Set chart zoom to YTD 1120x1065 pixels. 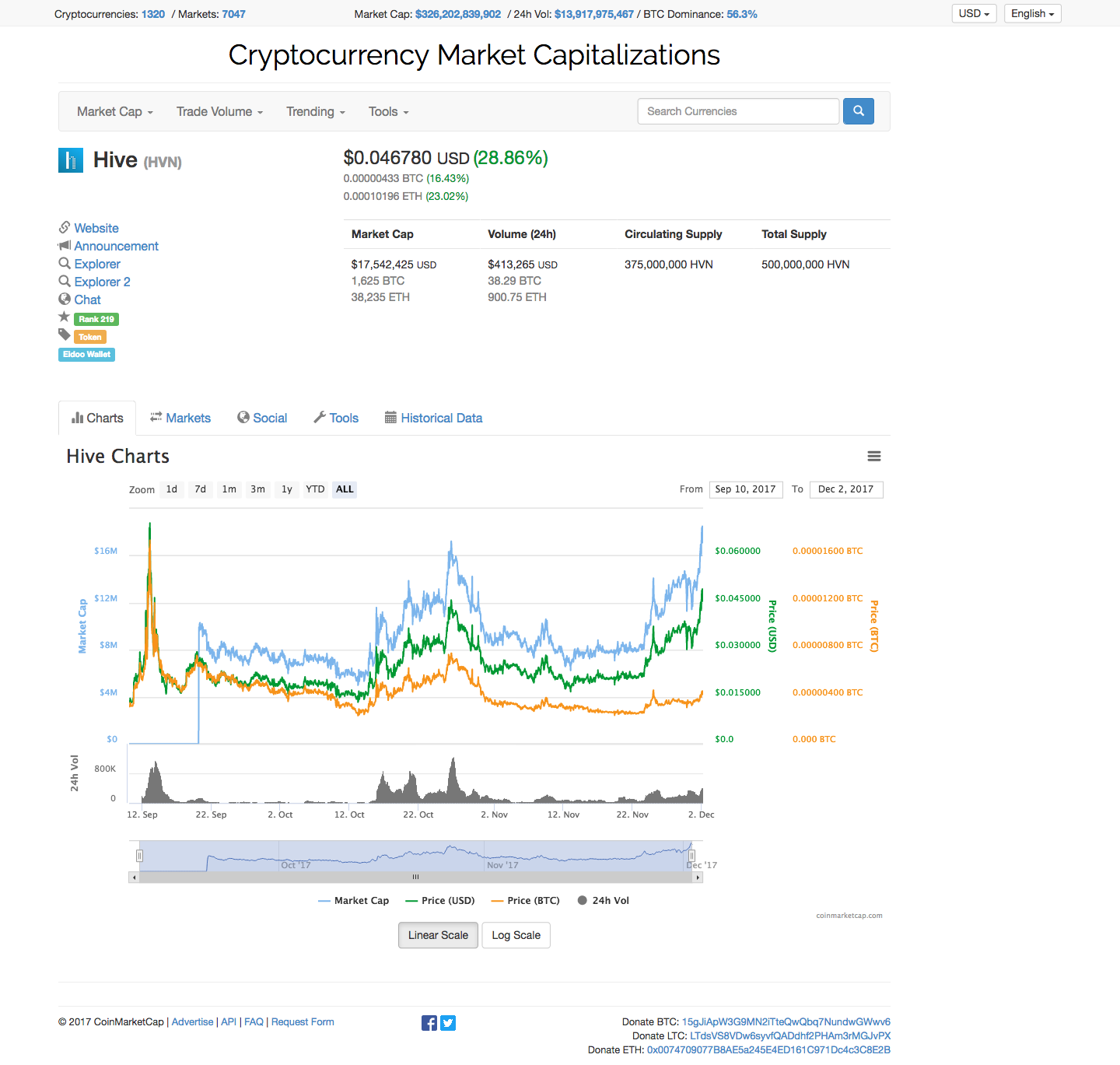[x=315, y=489]
